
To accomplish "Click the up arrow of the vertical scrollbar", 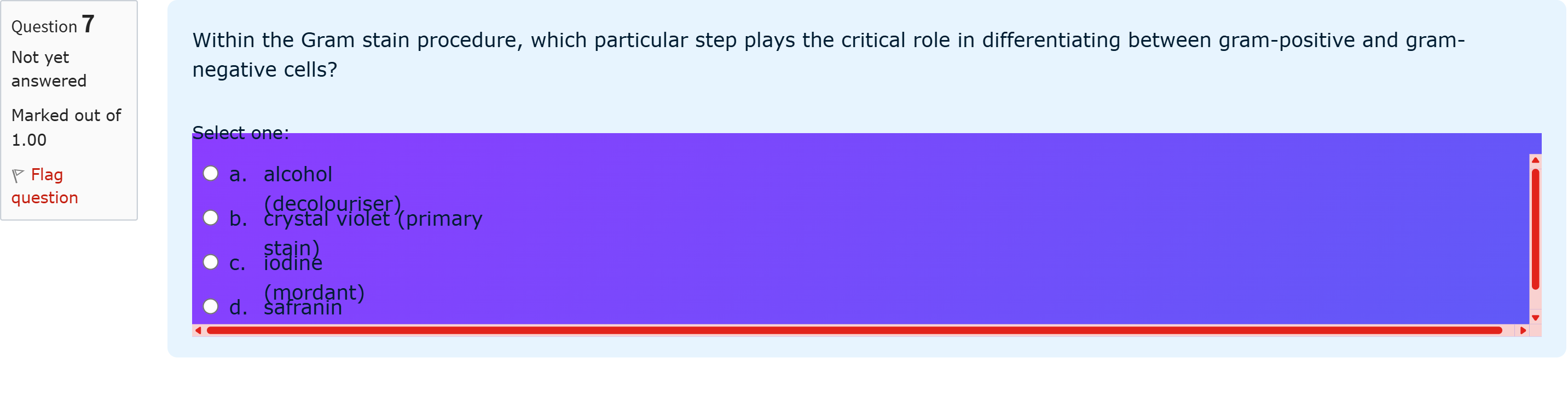I will pos(1535,161).
